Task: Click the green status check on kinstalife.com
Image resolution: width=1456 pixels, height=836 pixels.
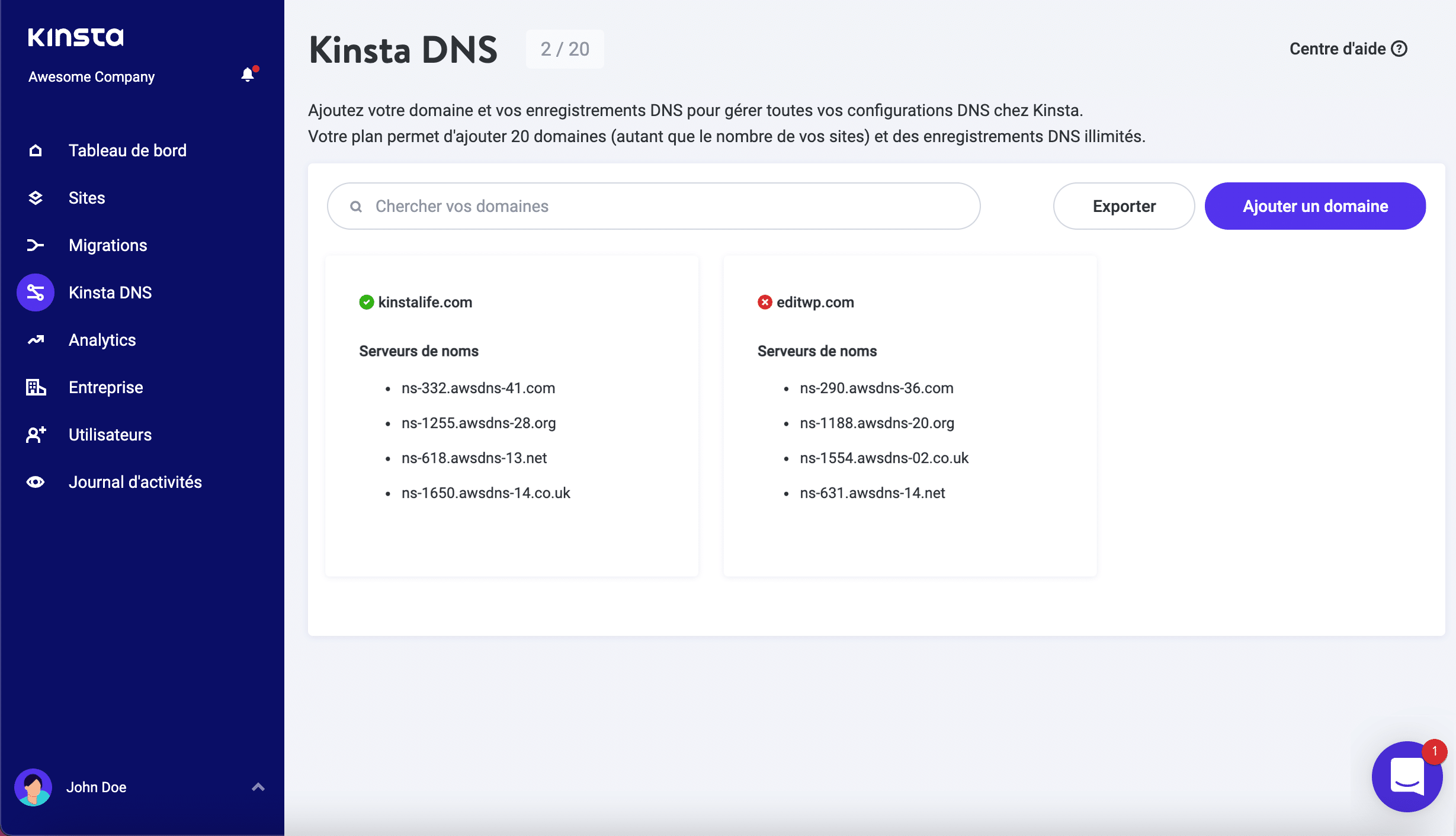Action: point(367,302)
